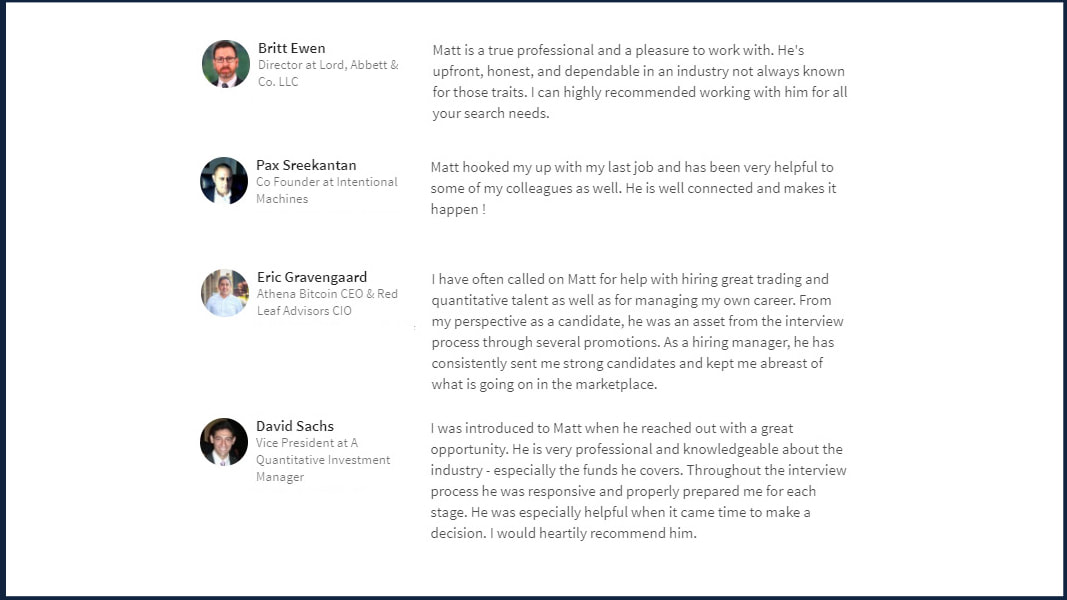Open David Sachs's name link
1067x600 pixels.
(295, 427)
